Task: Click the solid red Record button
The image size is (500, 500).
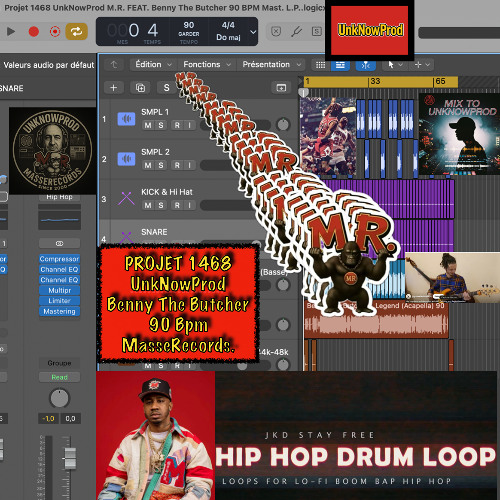Action: click(33, 32)
